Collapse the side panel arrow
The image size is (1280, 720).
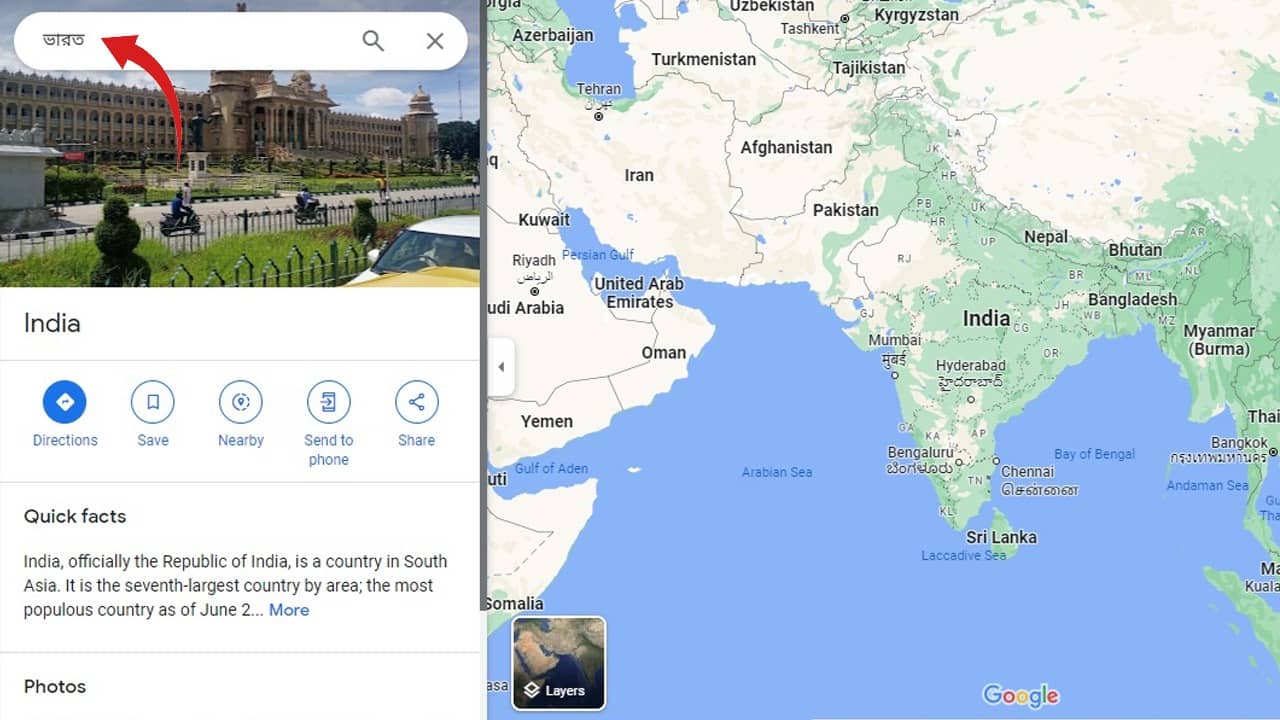pyautogui.click(x=501, y=367)
